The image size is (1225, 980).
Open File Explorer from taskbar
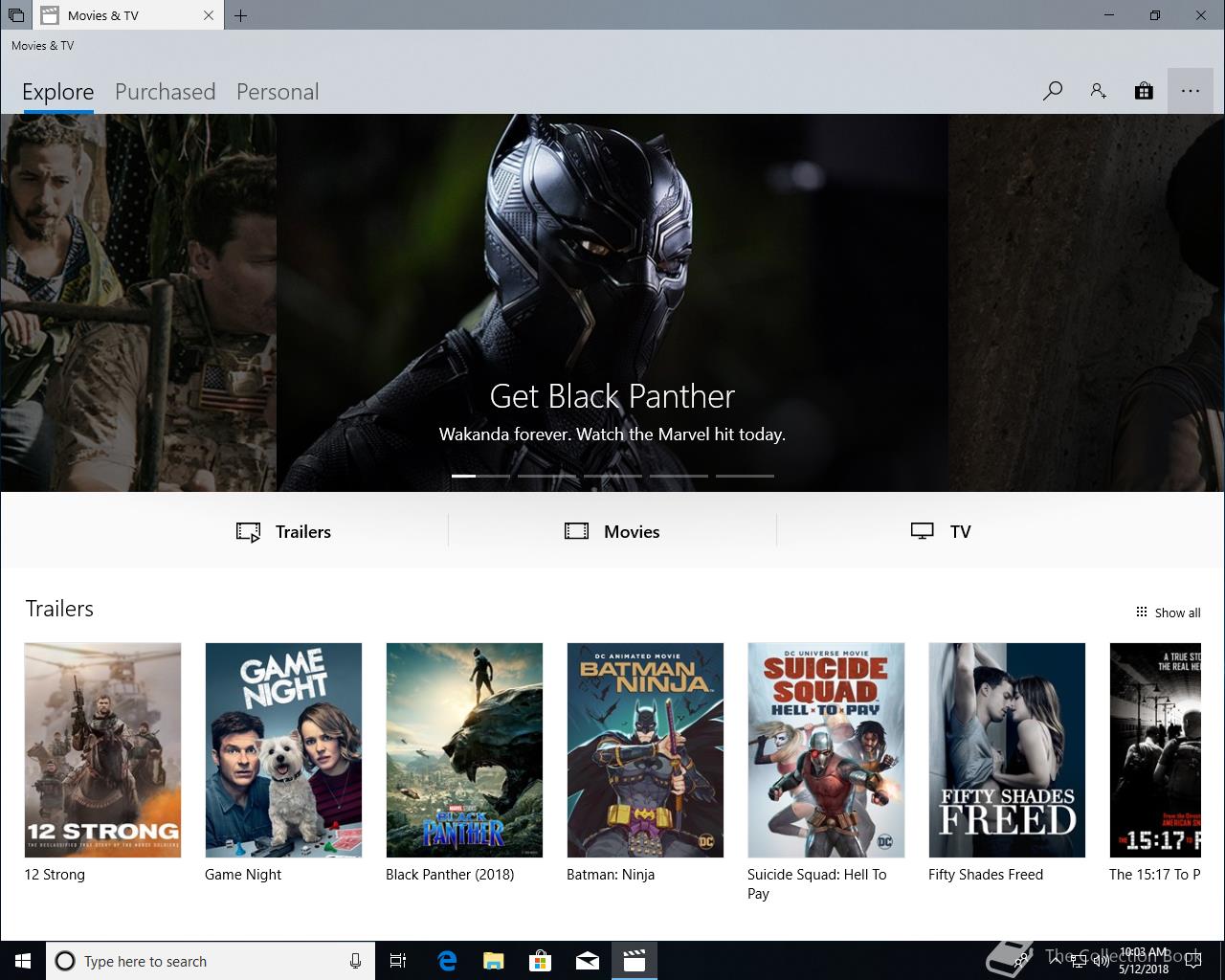coord(494,961)
